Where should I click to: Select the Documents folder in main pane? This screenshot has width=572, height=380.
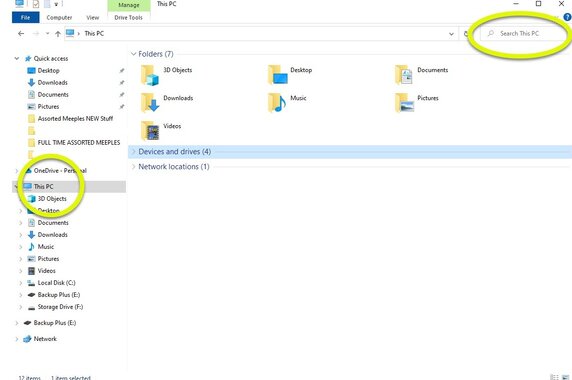pyautogui.click(x=422, y=75)
